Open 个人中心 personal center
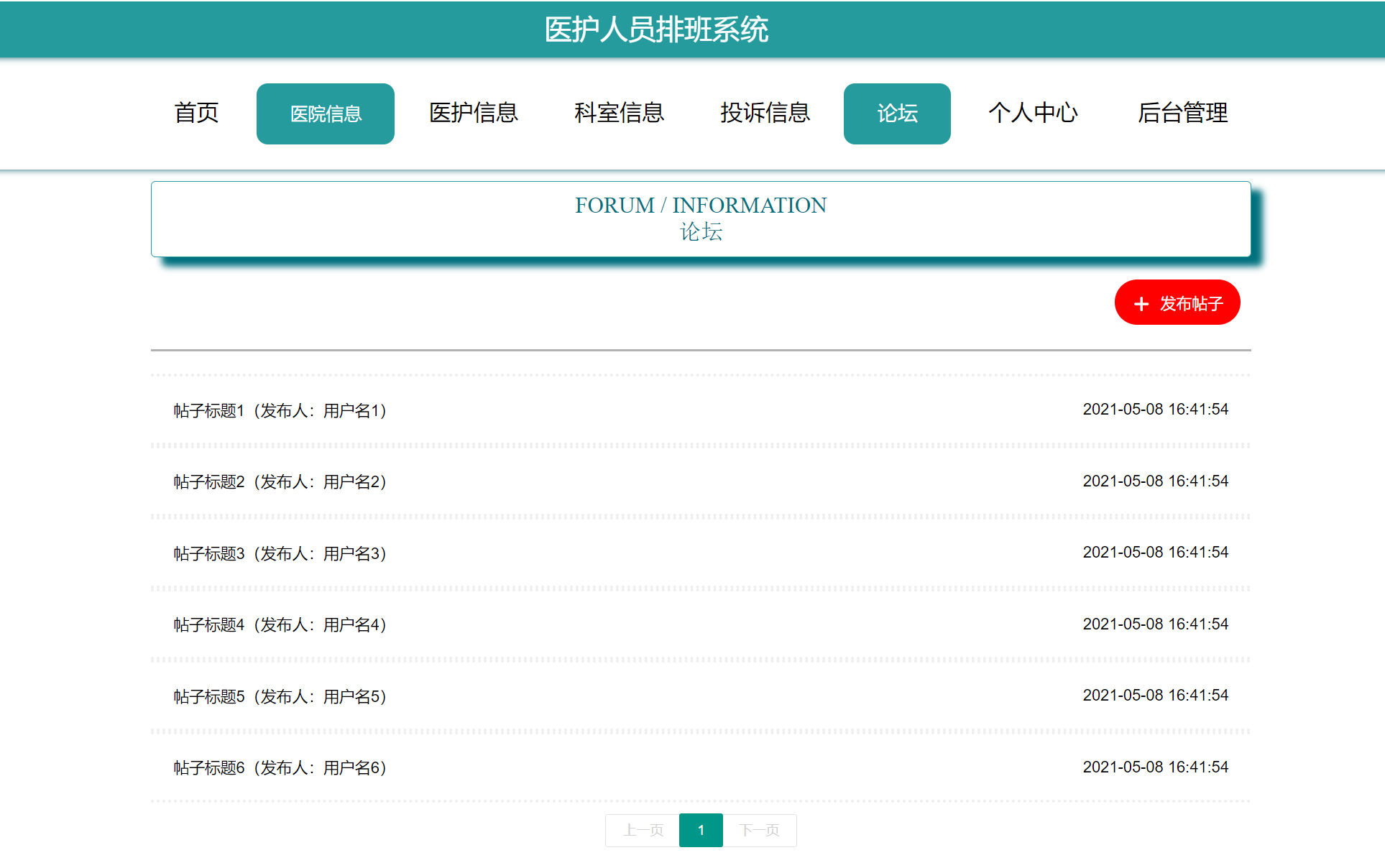Image resolution: width=1385 pixels, height=868 pixels. tap(1032, 113)
